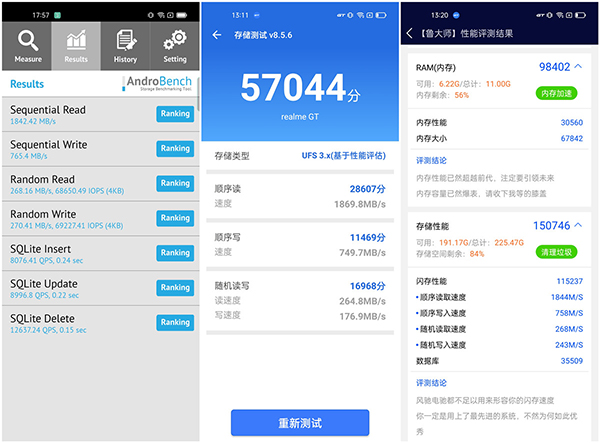
Task: Collapse the RAM(内存) score section
Action: pos(580,67)
